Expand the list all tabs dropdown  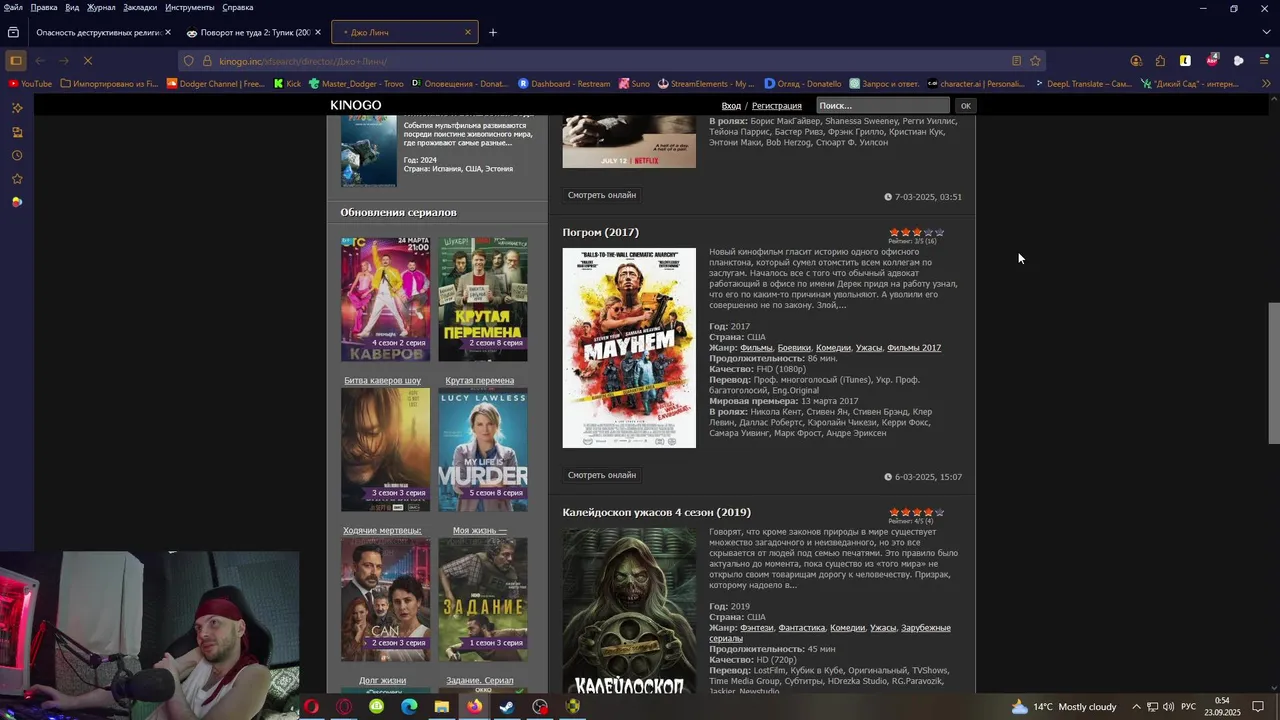point(1266,32)
